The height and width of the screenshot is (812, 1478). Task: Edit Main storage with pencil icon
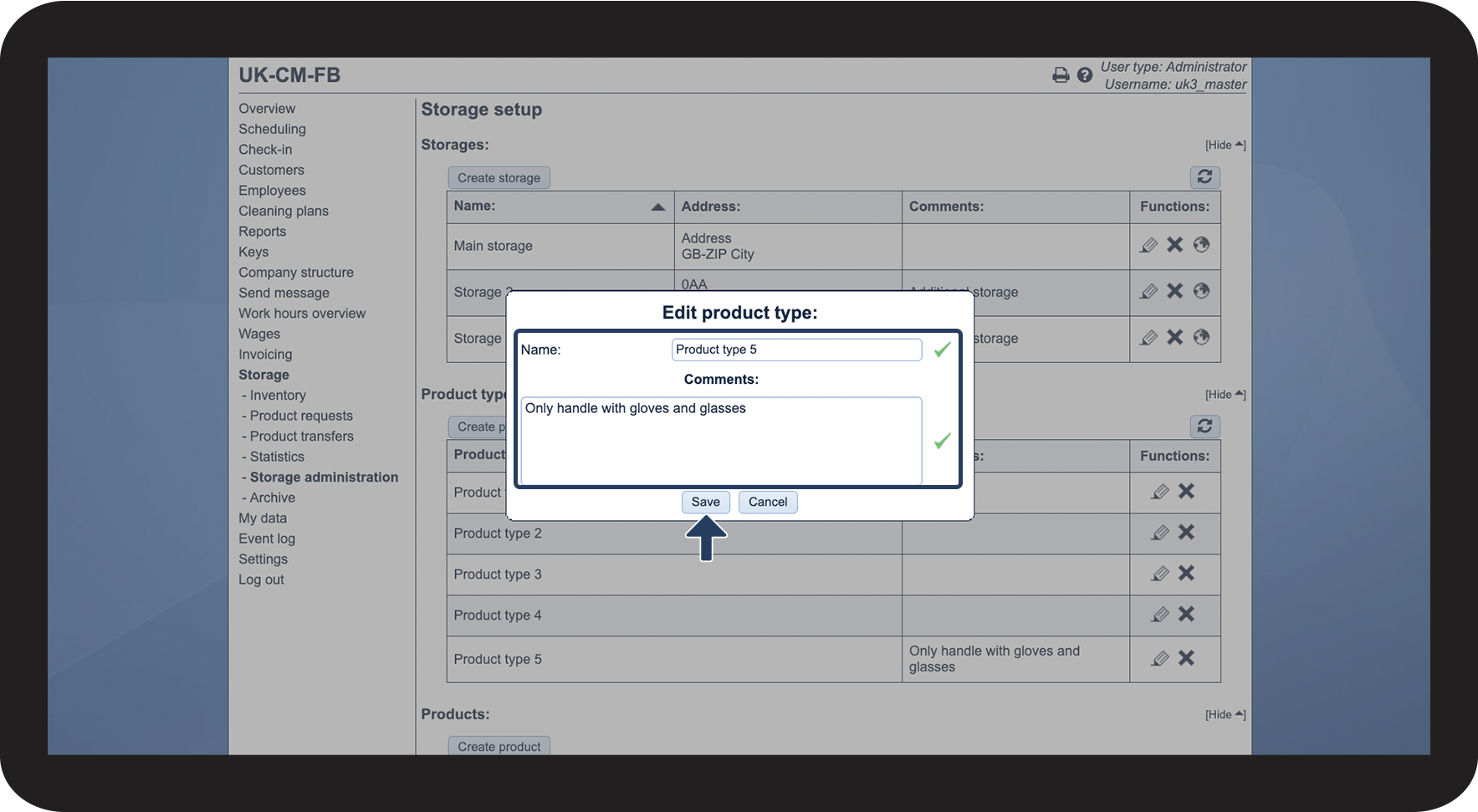[1149, 245]
